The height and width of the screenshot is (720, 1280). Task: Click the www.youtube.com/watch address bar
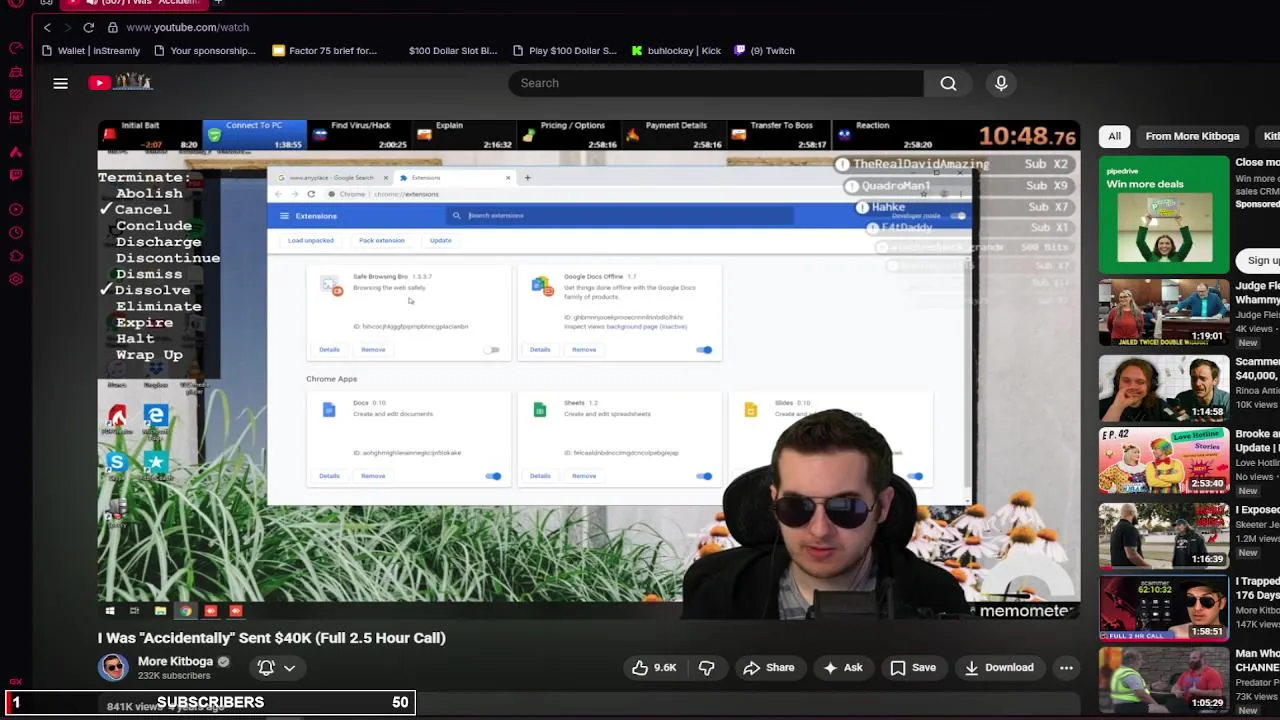pos(187,27)
